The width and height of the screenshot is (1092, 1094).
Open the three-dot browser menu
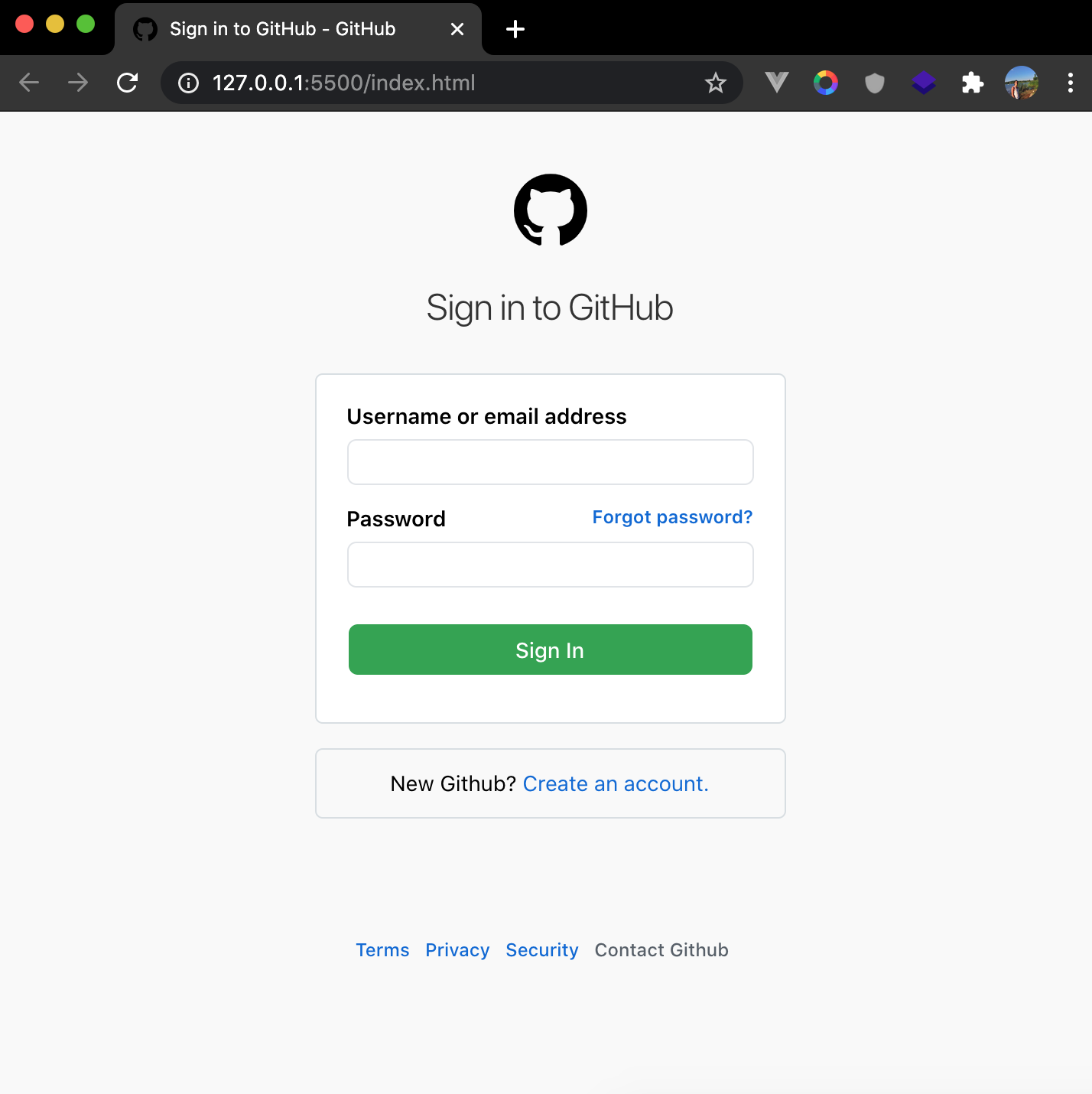[x=1069, y=83]
